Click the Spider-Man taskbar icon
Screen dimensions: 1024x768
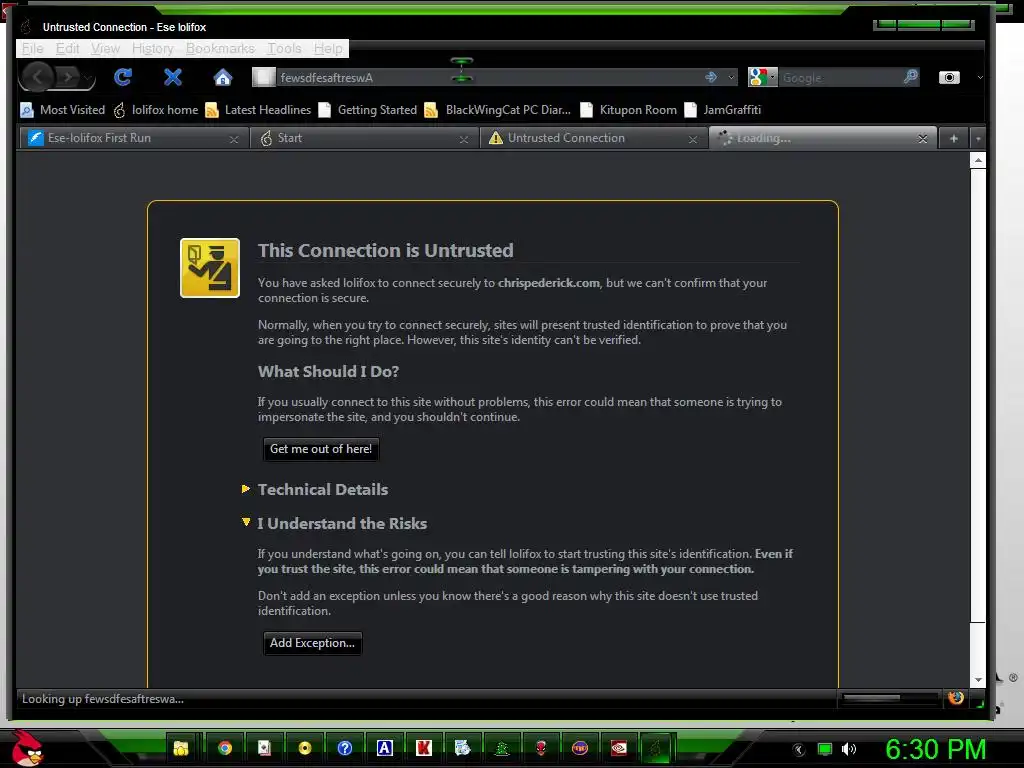(x=540, y=748)
